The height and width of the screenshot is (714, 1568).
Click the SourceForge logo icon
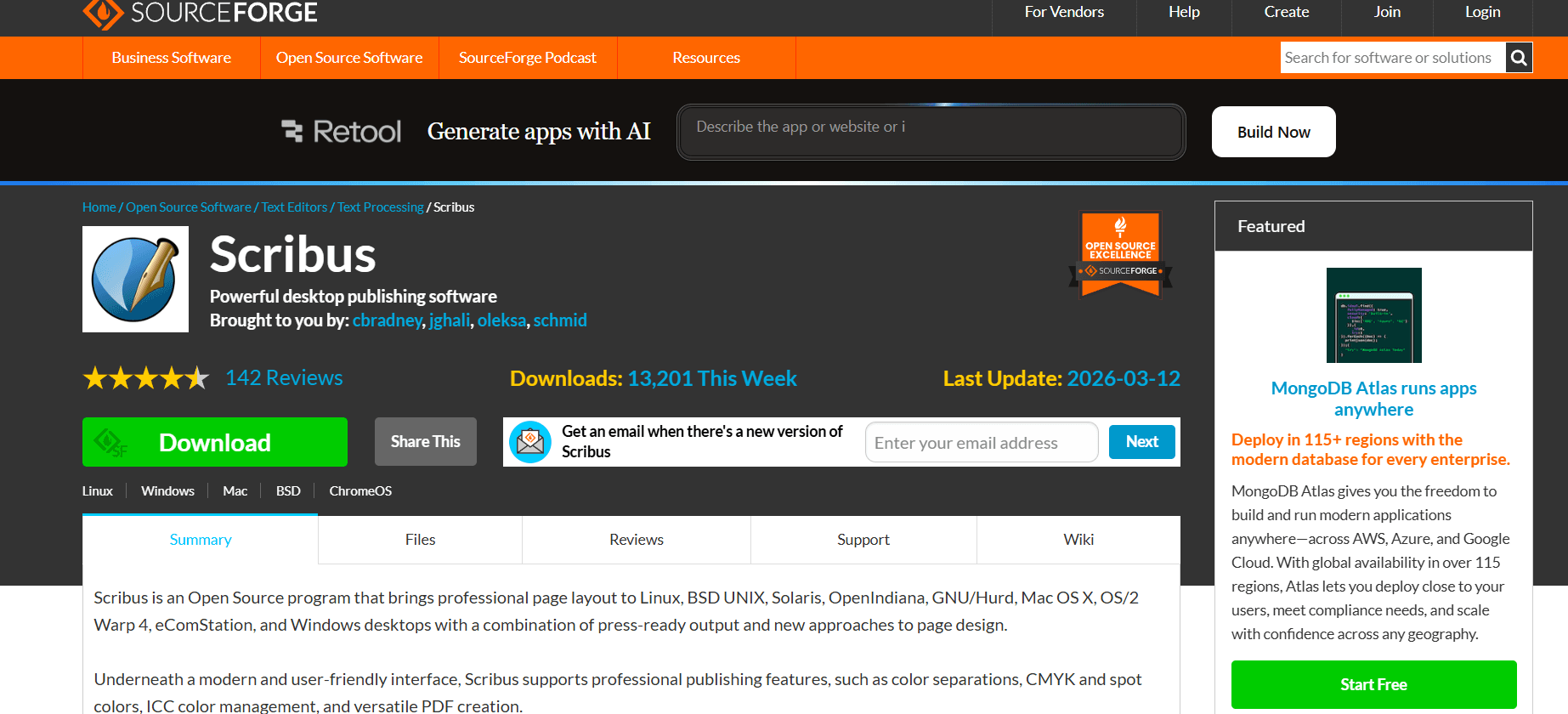pos(104,13)
